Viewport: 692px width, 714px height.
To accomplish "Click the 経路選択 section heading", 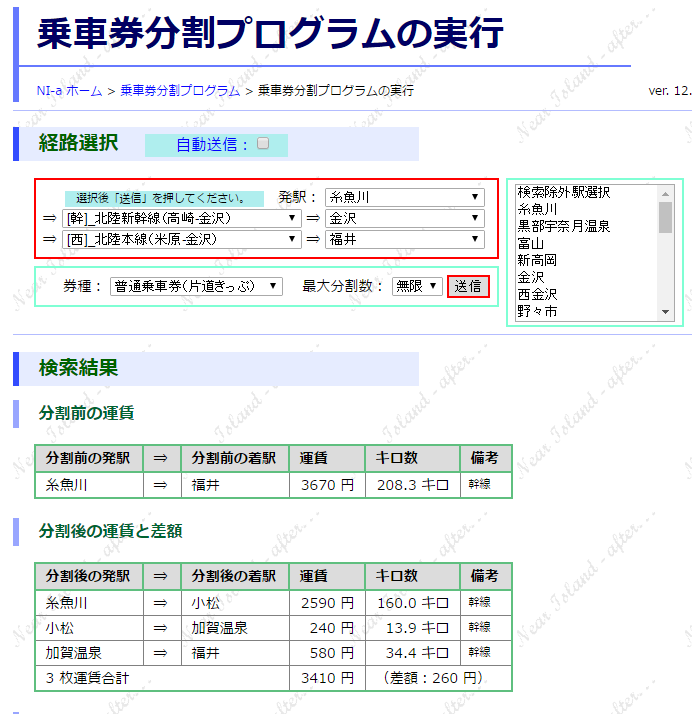I will pos(79,143).
